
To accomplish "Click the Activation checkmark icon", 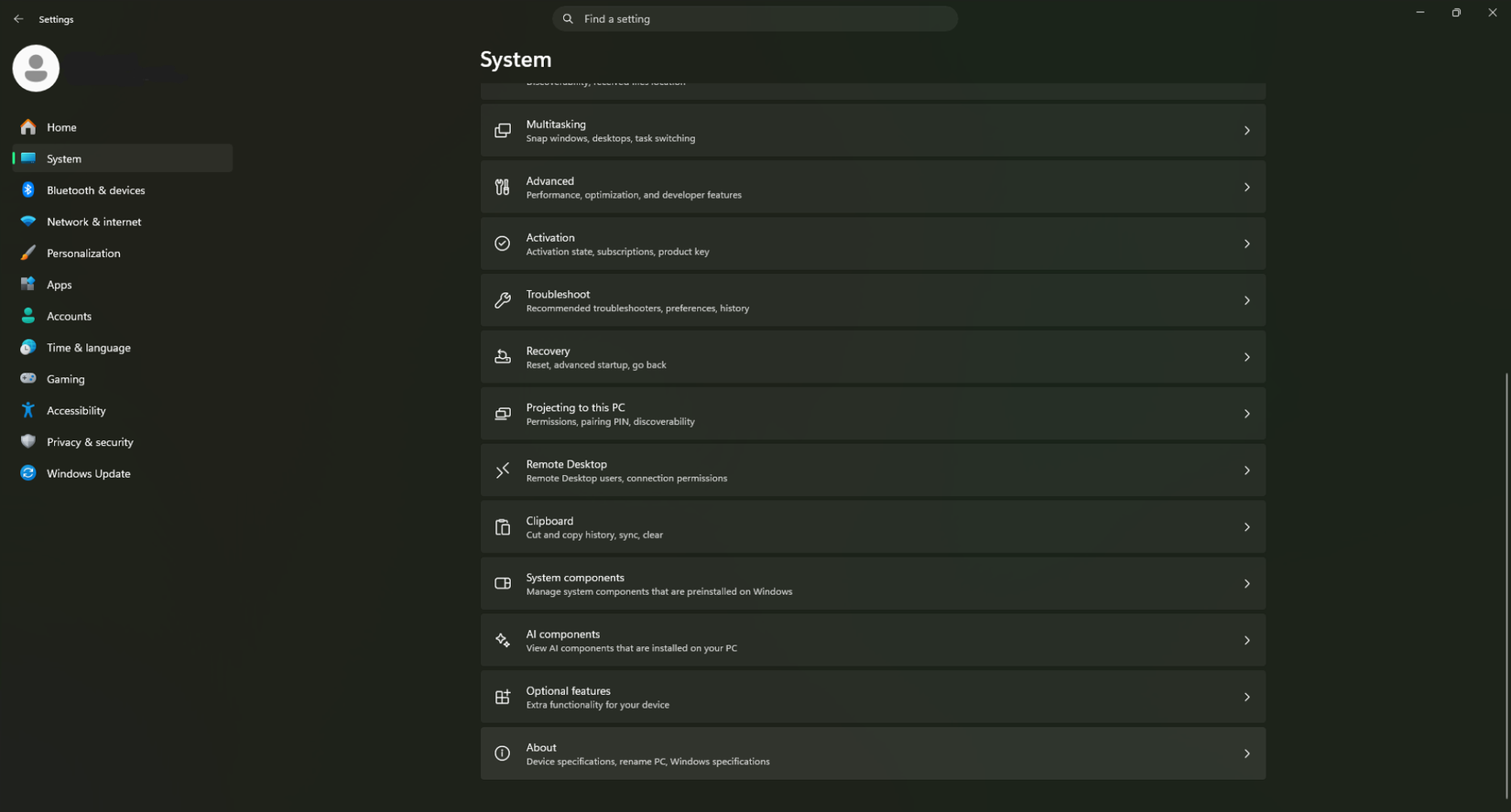I will tap(502, 244).
